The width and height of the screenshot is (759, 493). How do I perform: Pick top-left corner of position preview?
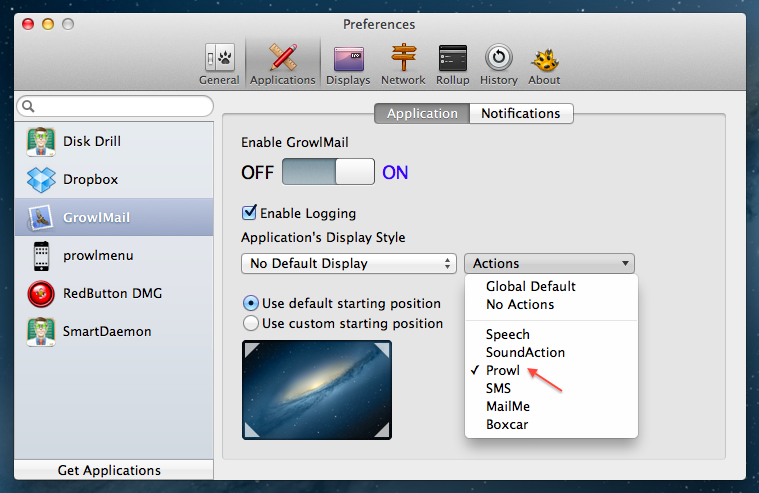click(x=251, y=350)
